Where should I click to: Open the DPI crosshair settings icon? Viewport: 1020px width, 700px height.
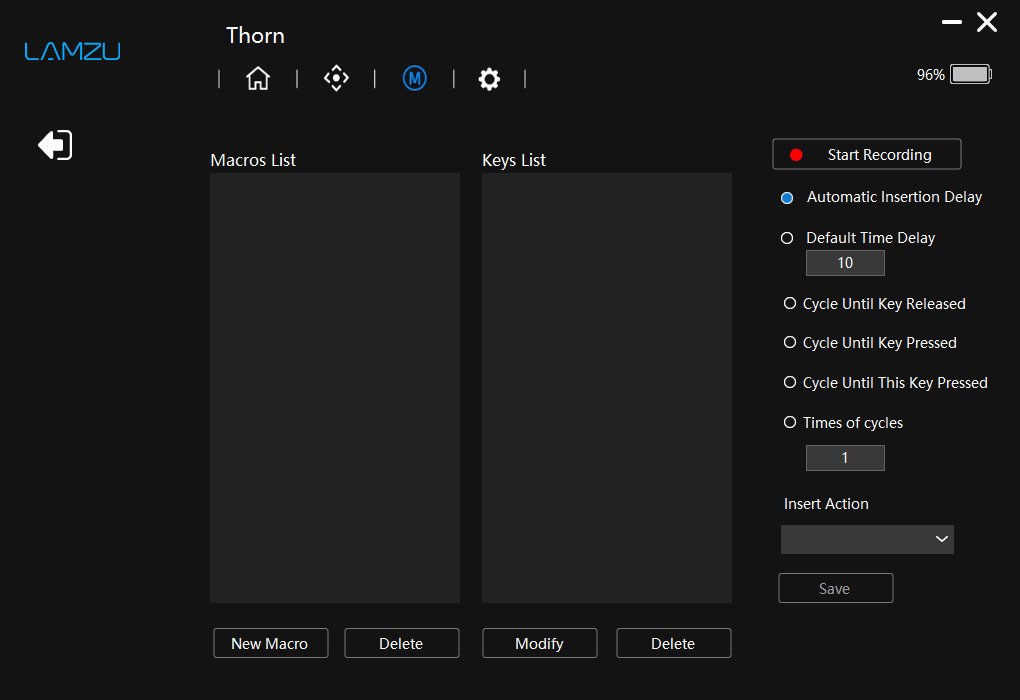click(336, 78)
